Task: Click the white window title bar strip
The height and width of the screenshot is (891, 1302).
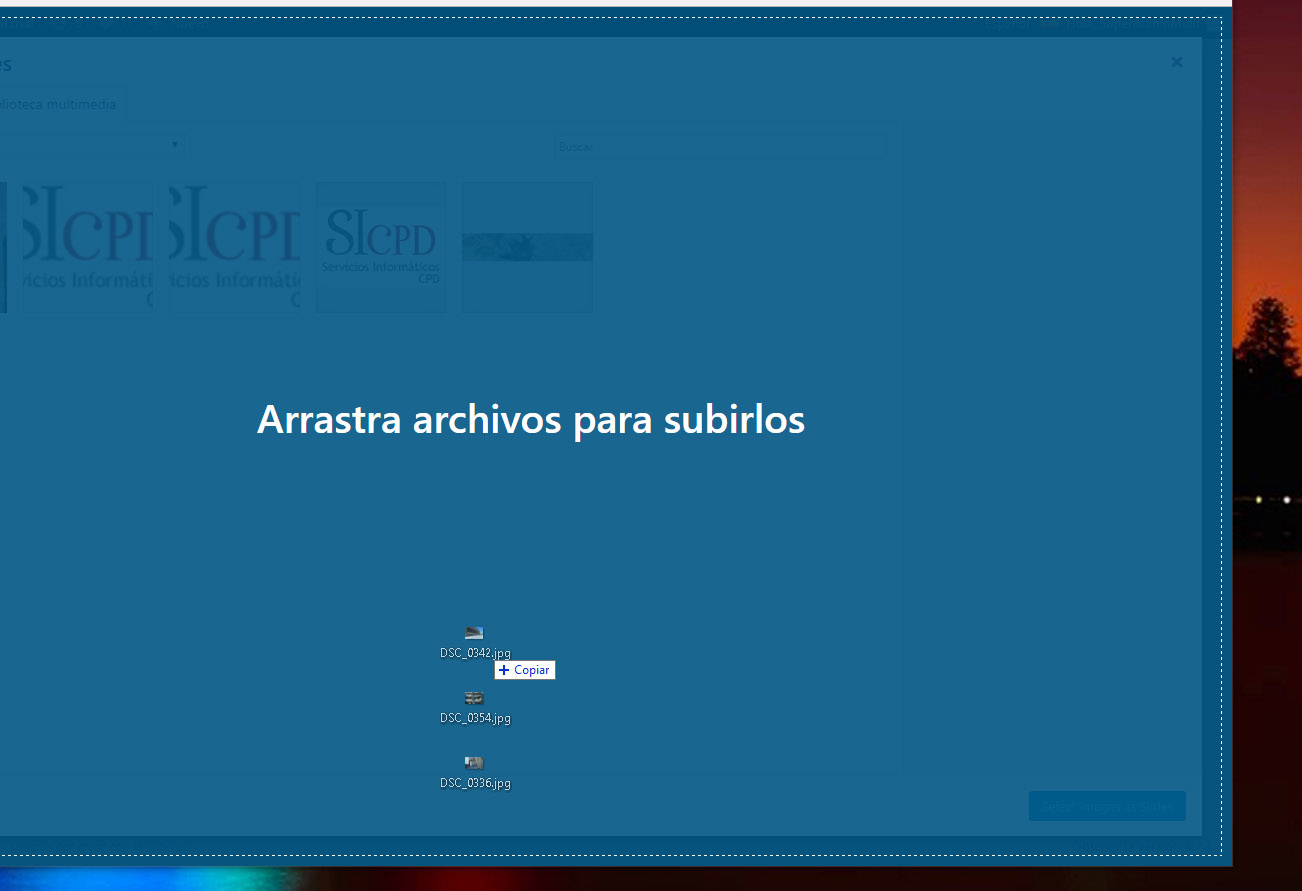Action: click(600, 3)
